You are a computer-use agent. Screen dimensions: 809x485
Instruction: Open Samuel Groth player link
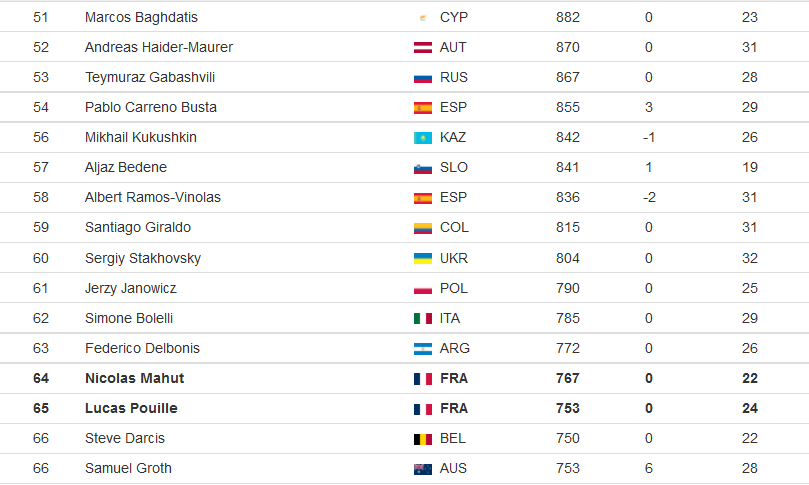click(128, 468)
